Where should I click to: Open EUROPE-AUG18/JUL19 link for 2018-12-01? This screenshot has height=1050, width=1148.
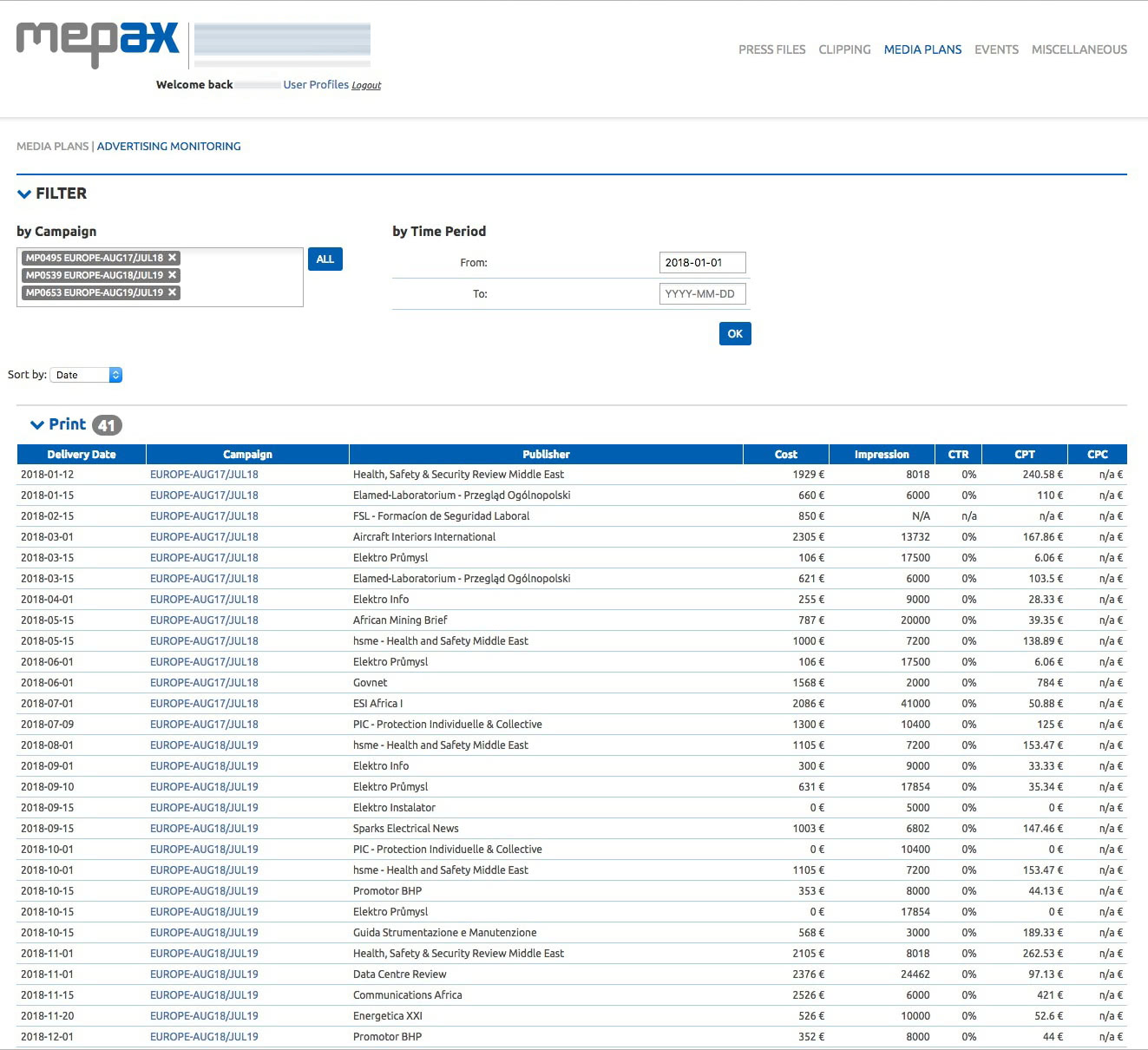point(204,1037)
